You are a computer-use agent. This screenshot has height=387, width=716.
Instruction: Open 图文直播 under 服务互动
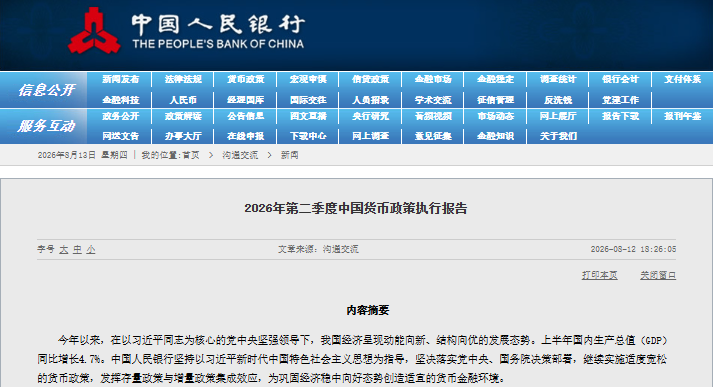pos(308,116)
